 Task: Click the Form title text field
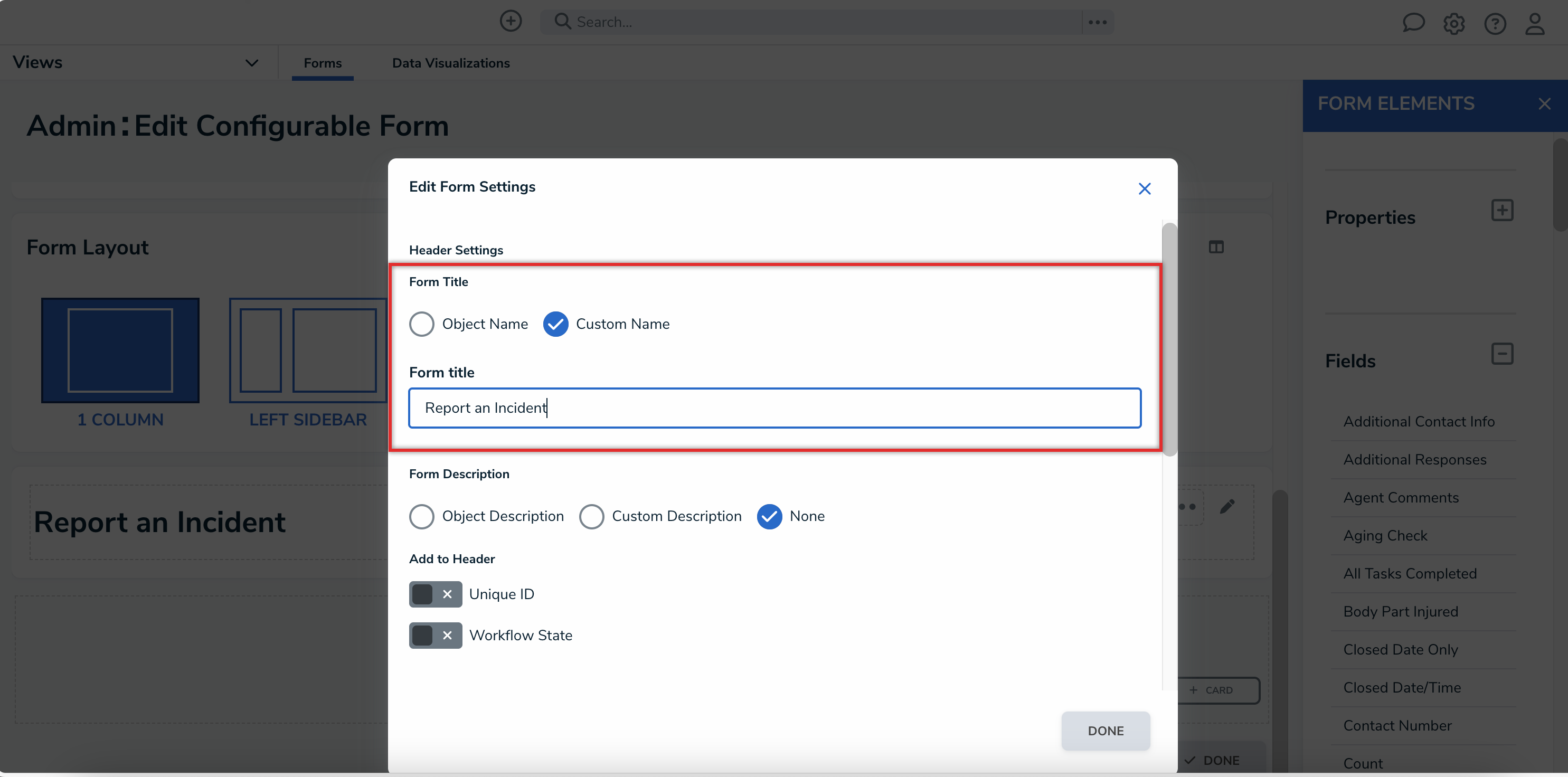[774, 408]
